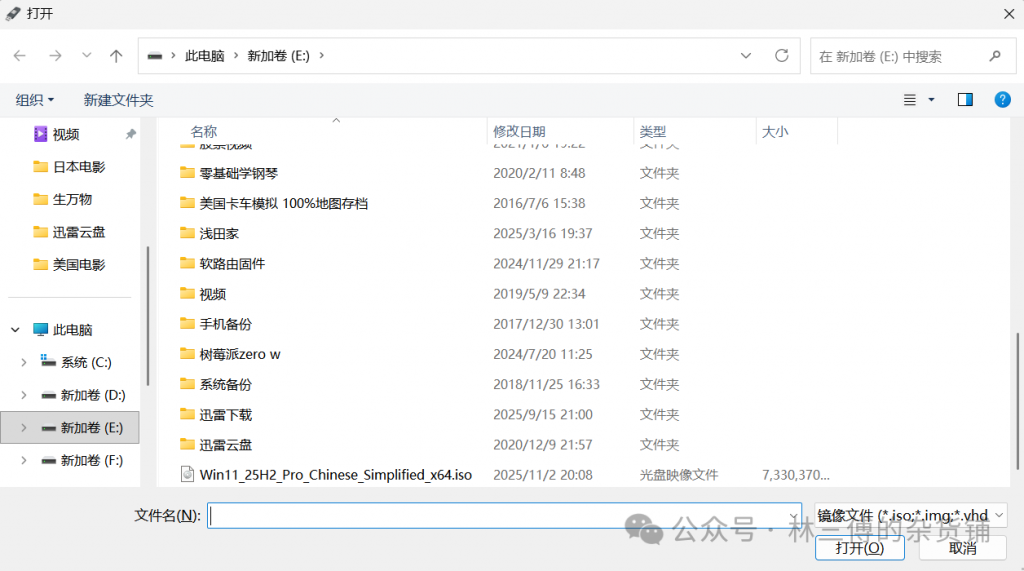The height and width of the screenshot is (571, 1024).
Task: Select 新加卷 (E:) in the breadcrumb
Action: (278, 56)
